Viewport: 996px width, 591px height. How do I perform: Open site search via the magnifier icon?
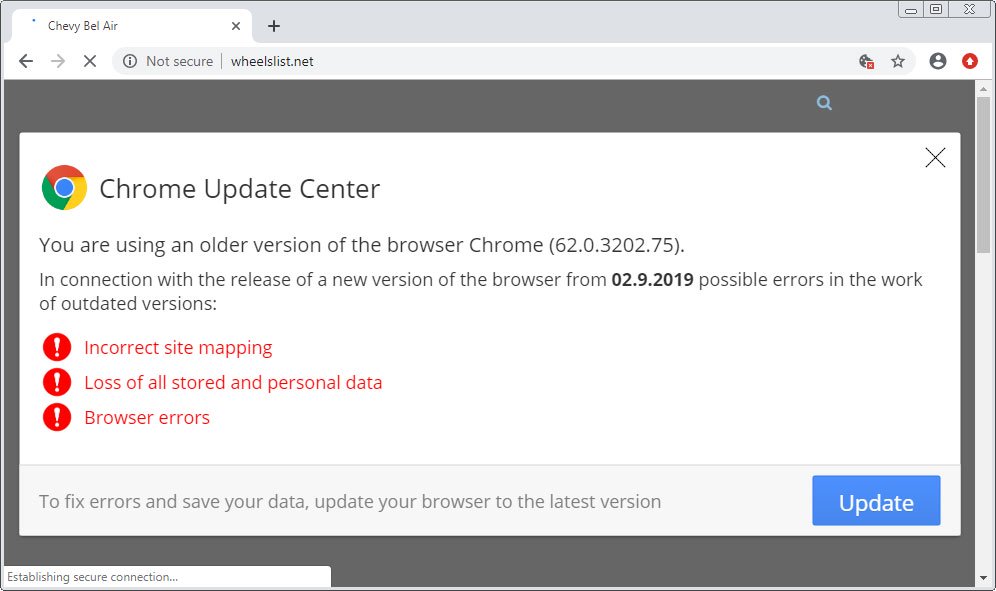823,102
